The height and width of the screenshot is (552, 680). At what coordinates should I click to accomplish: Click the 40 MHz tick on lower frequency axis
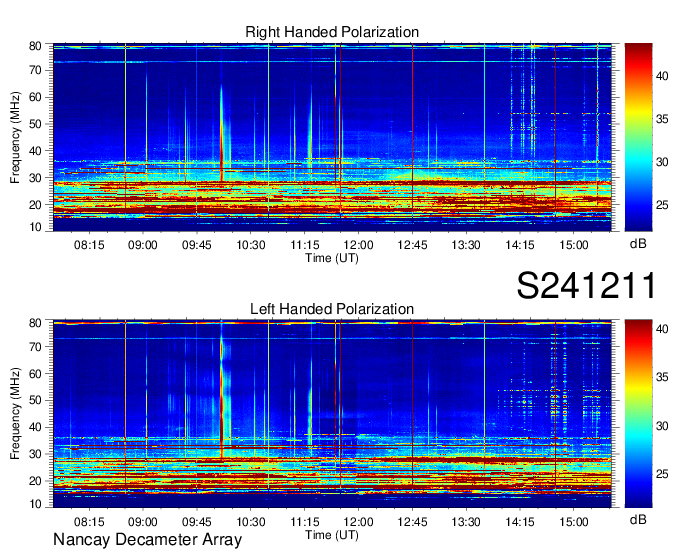35,428
